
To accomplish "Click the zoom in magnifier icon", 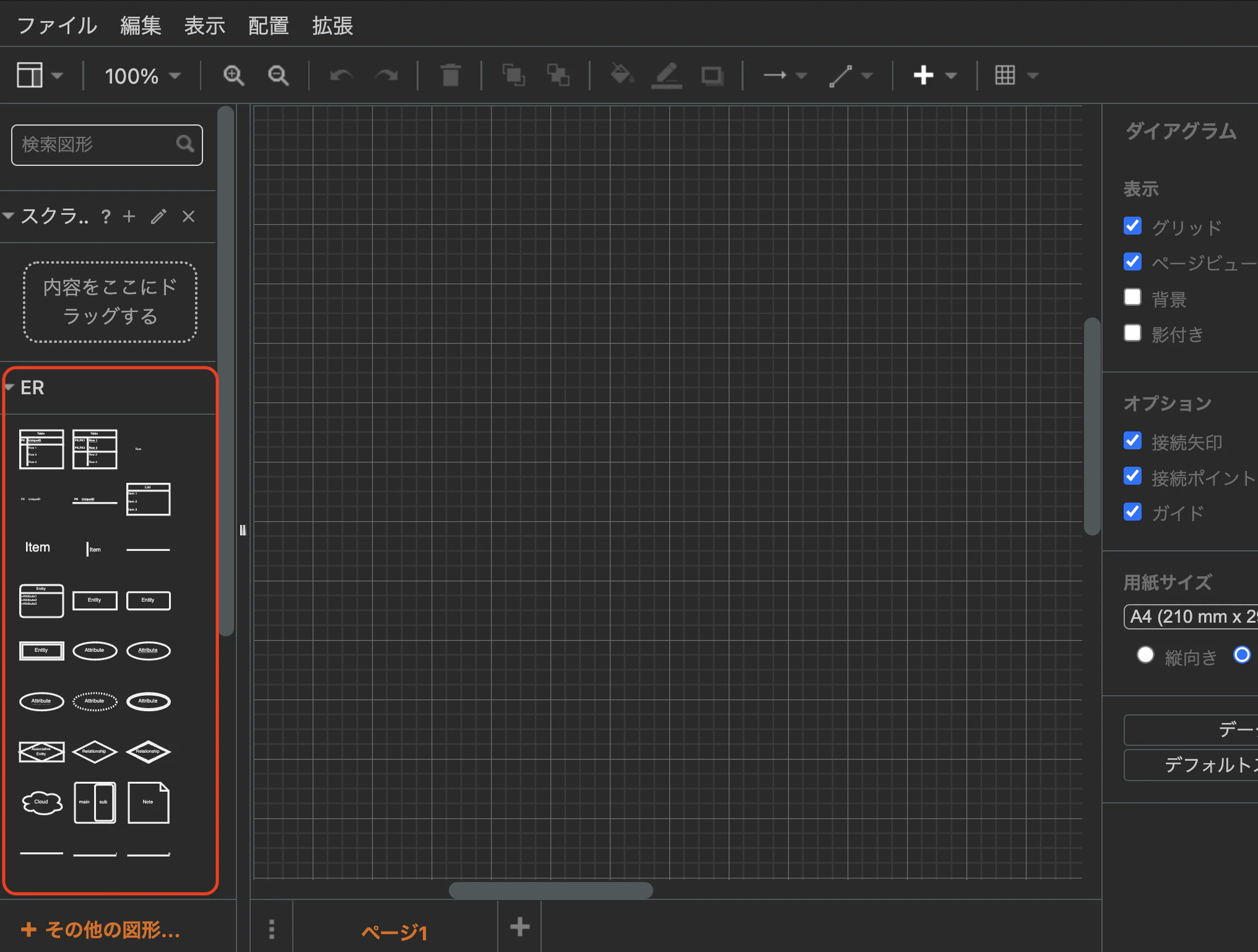I will (233, 76).
